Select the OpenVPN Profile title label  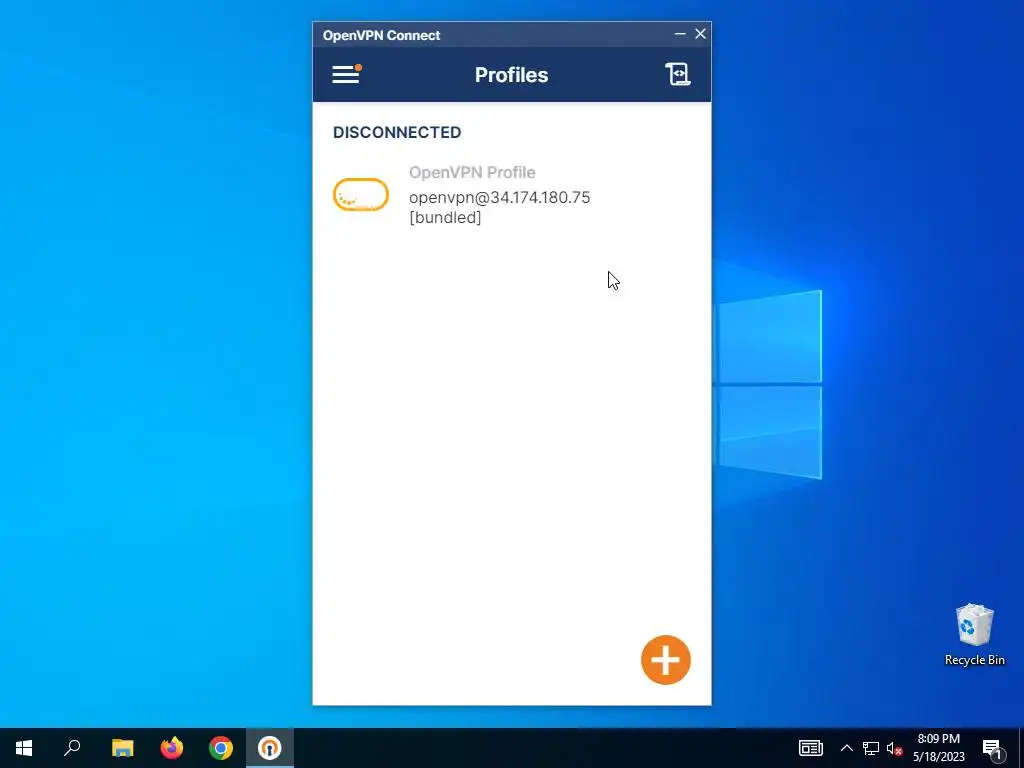tap(472, 172)
